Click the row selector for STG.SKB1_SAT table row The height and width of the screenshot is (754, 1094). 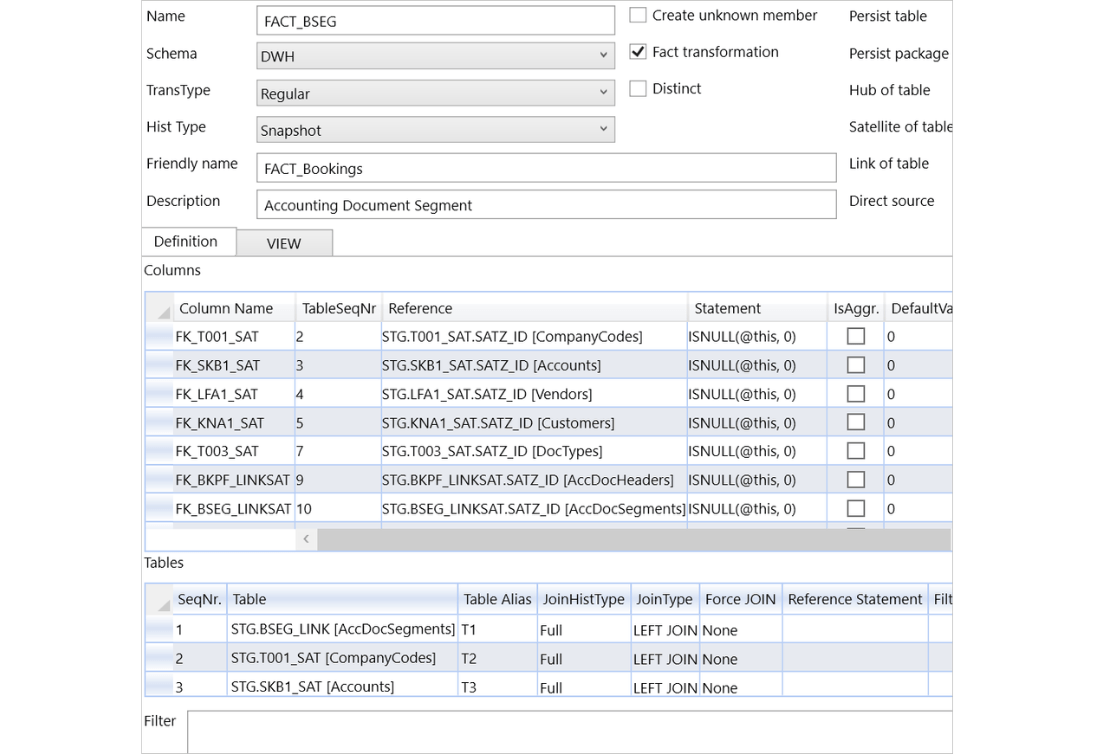tap(158, 686)
